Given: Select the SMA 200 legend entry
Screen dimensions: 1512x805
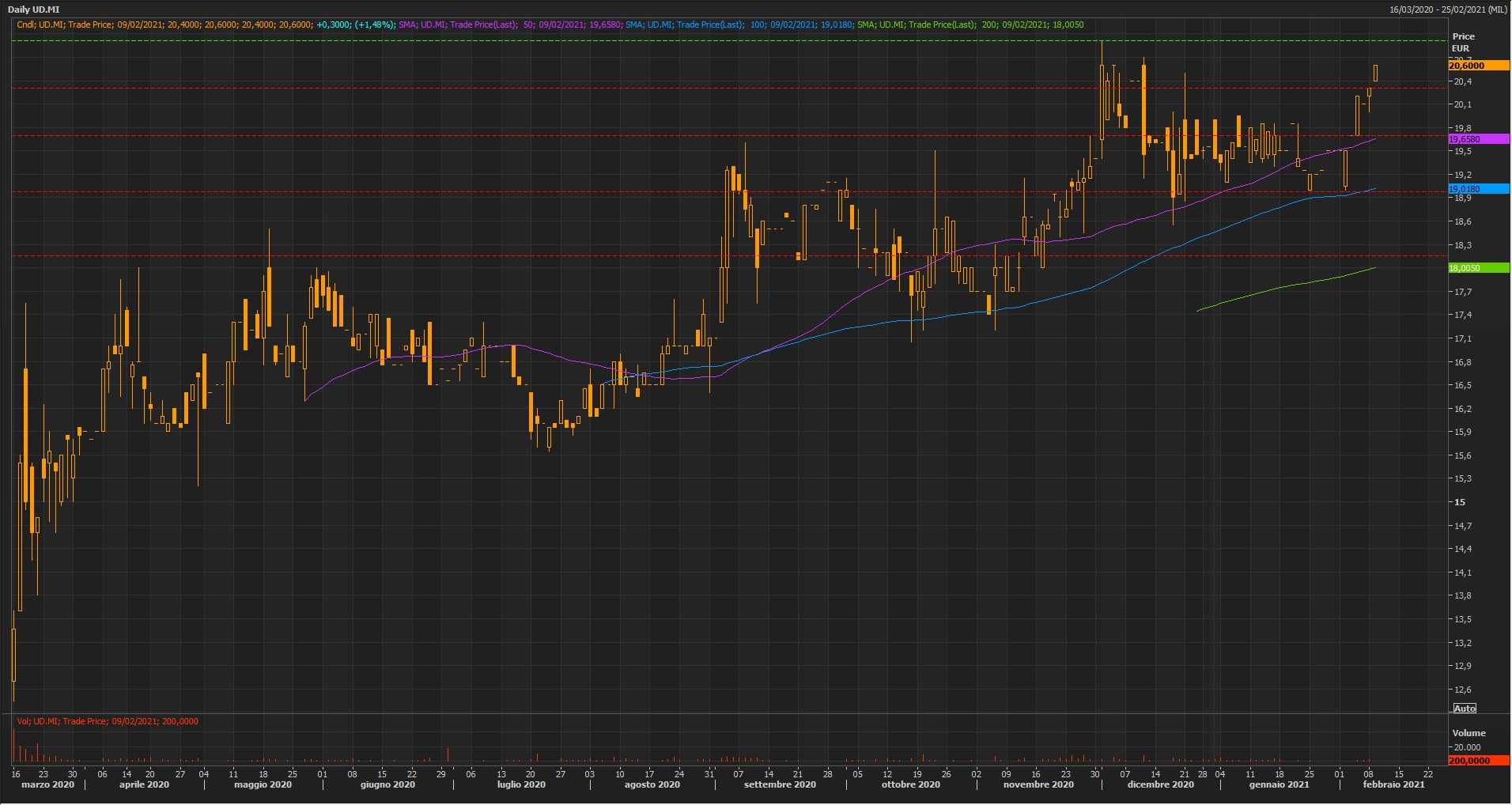Looking at the screenshot, I should pos(970,25).
